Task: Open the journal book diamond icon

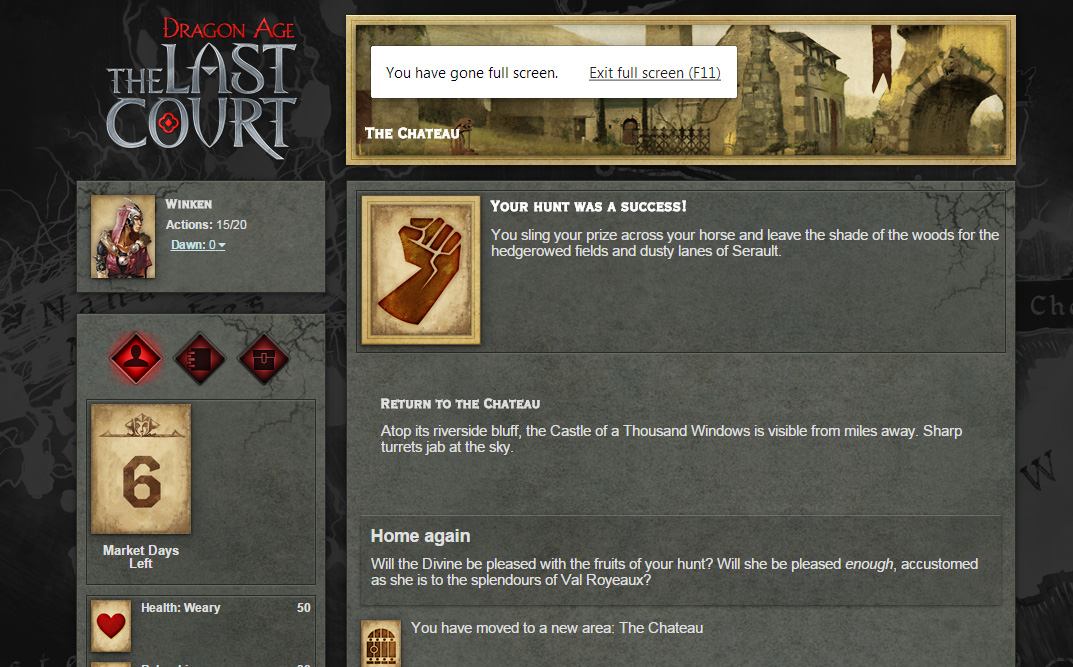Action: pos(200,358)
